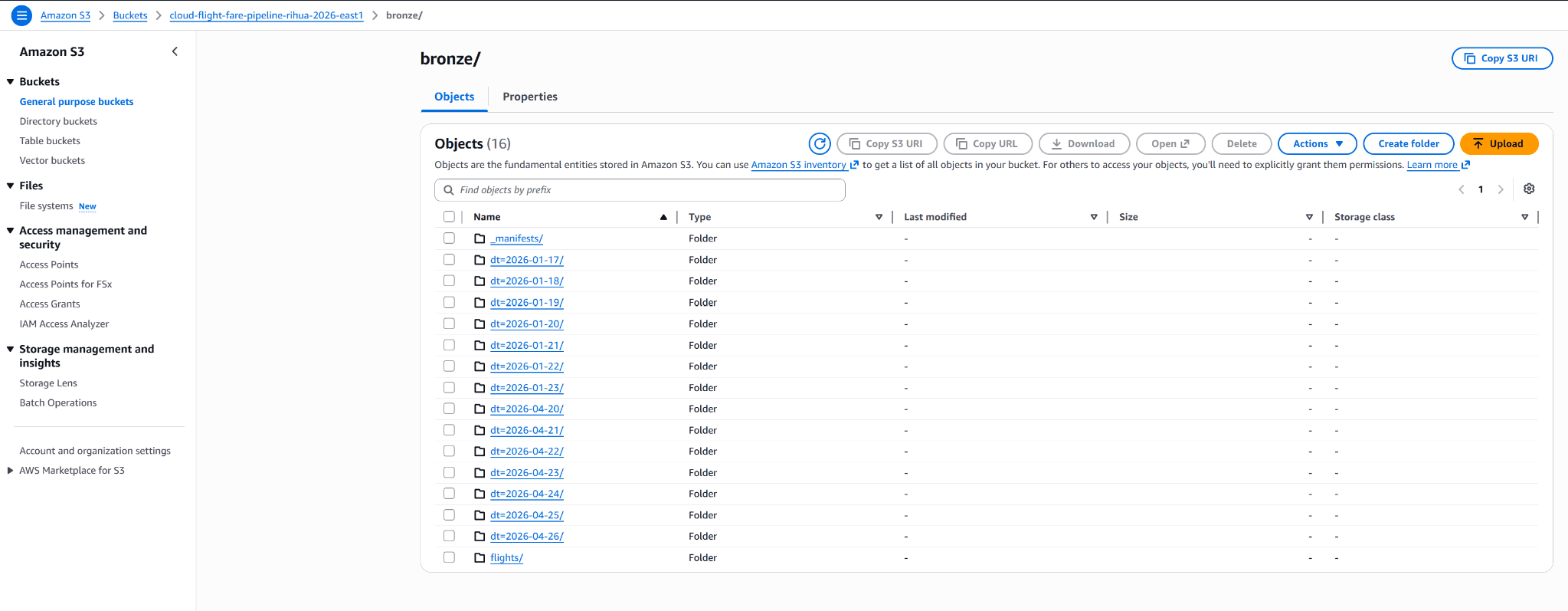Screen dimensions: 1568x611
Task: Click top-right Copy S3 URI button
Action: 1502,58
